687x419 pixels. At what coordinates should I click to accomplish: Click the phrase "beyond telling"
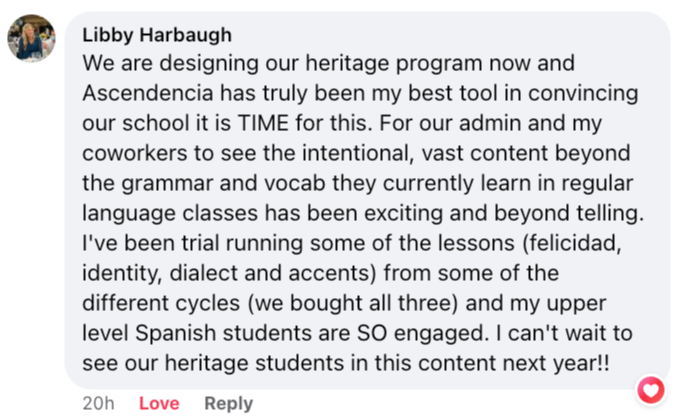pos(569,213)
